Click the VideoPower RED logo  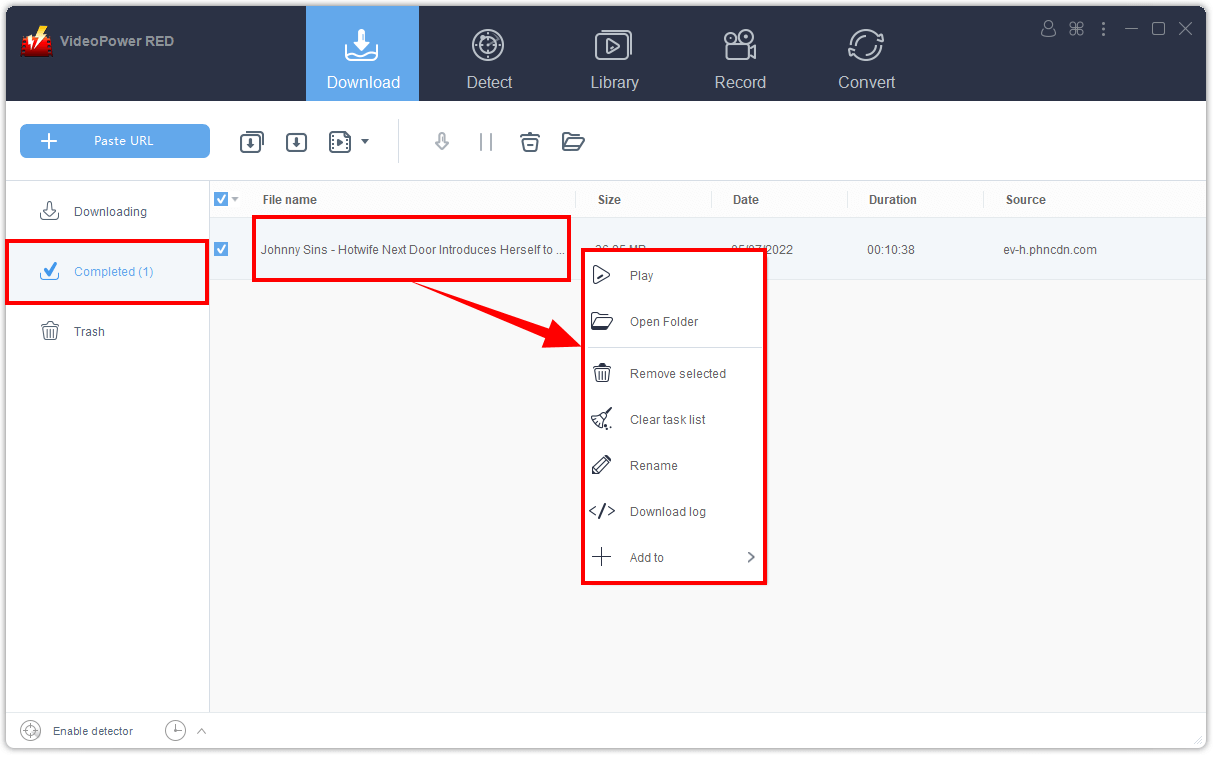pos(37,40)
